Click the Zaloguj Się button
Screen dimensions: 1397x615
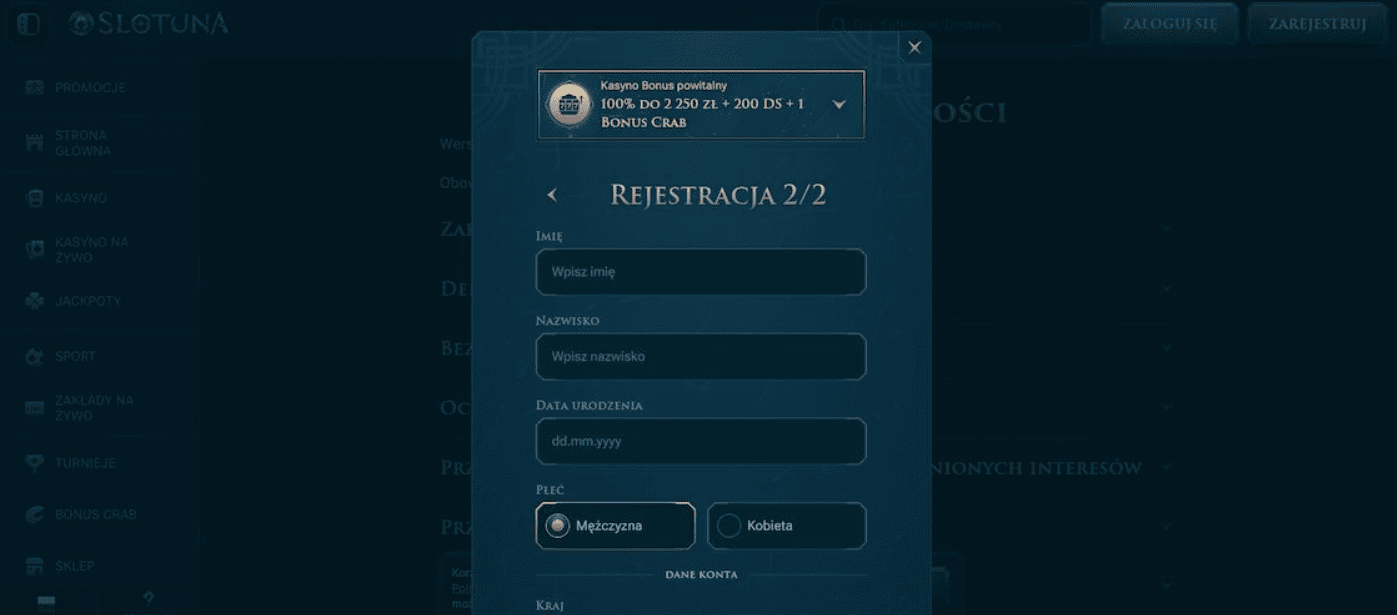(x=1169, y=22)
